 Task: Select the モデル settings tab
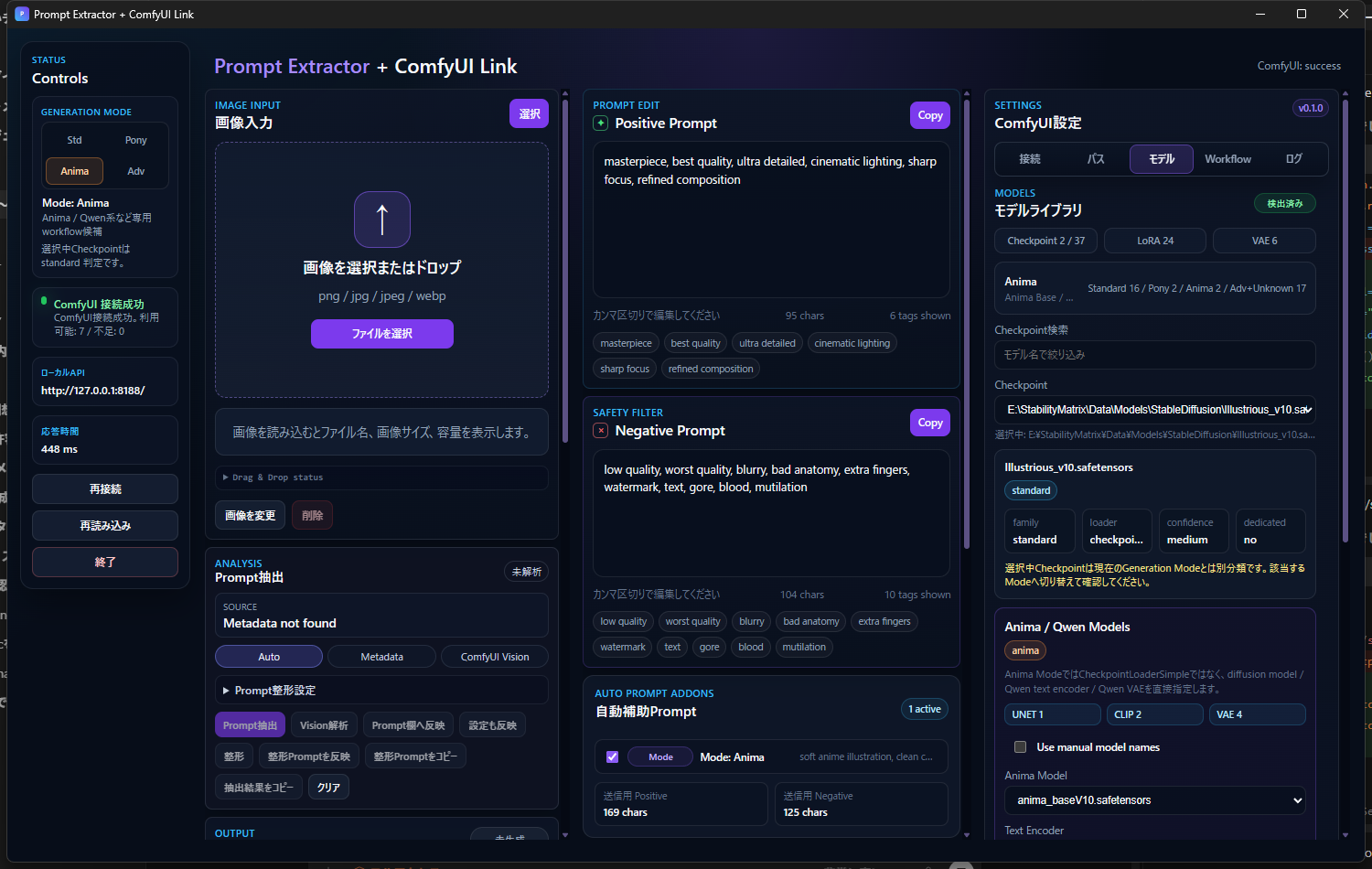[1162, 159]
